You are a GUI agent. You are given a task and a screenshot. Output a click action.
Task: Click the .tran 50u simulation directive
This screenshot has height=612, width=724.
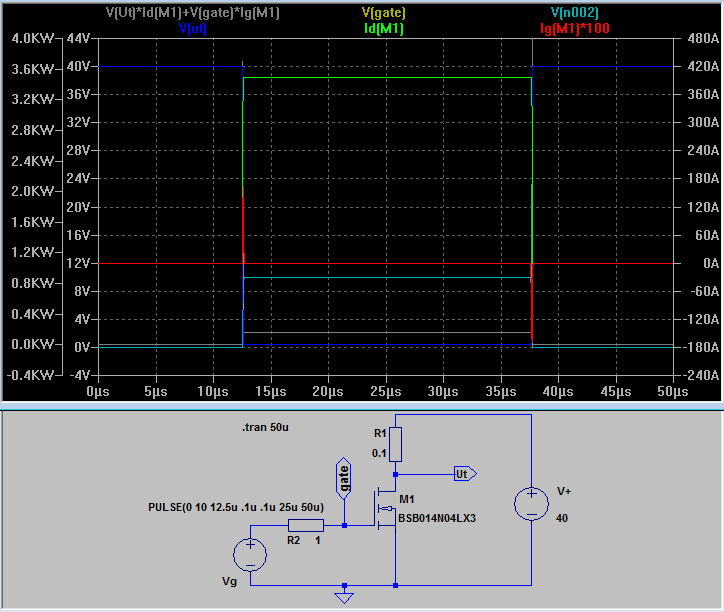point(265,427)
